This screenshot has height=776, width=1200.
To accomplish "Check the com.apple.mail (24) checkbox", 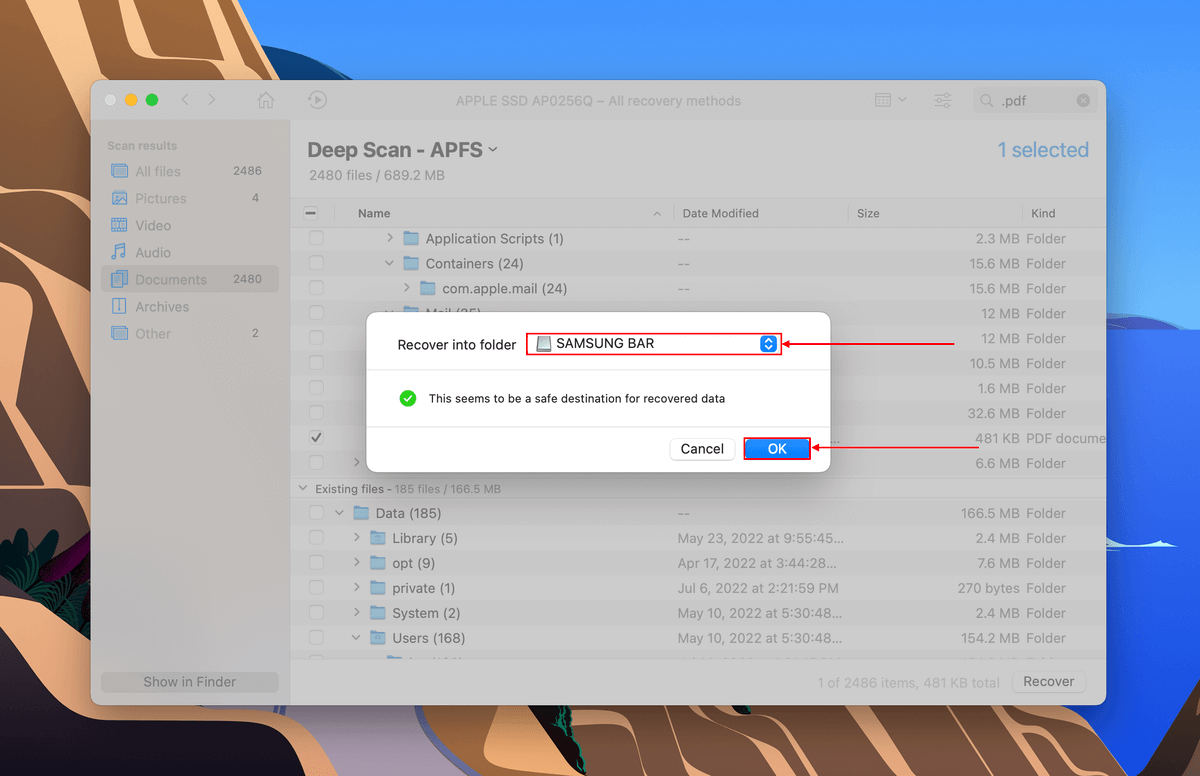I will [x=316, y=288].
